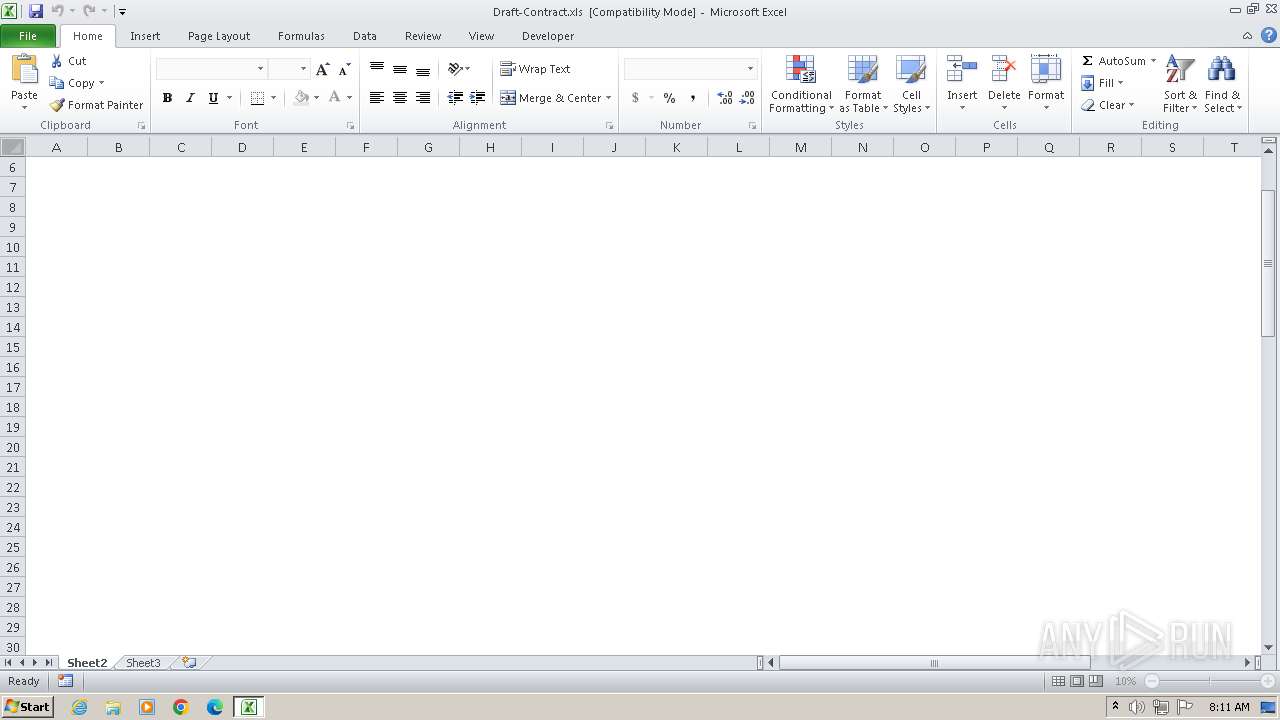Switch to the Sheet3 tab
Screen dimensions: 1280x720
coord(143,663)
